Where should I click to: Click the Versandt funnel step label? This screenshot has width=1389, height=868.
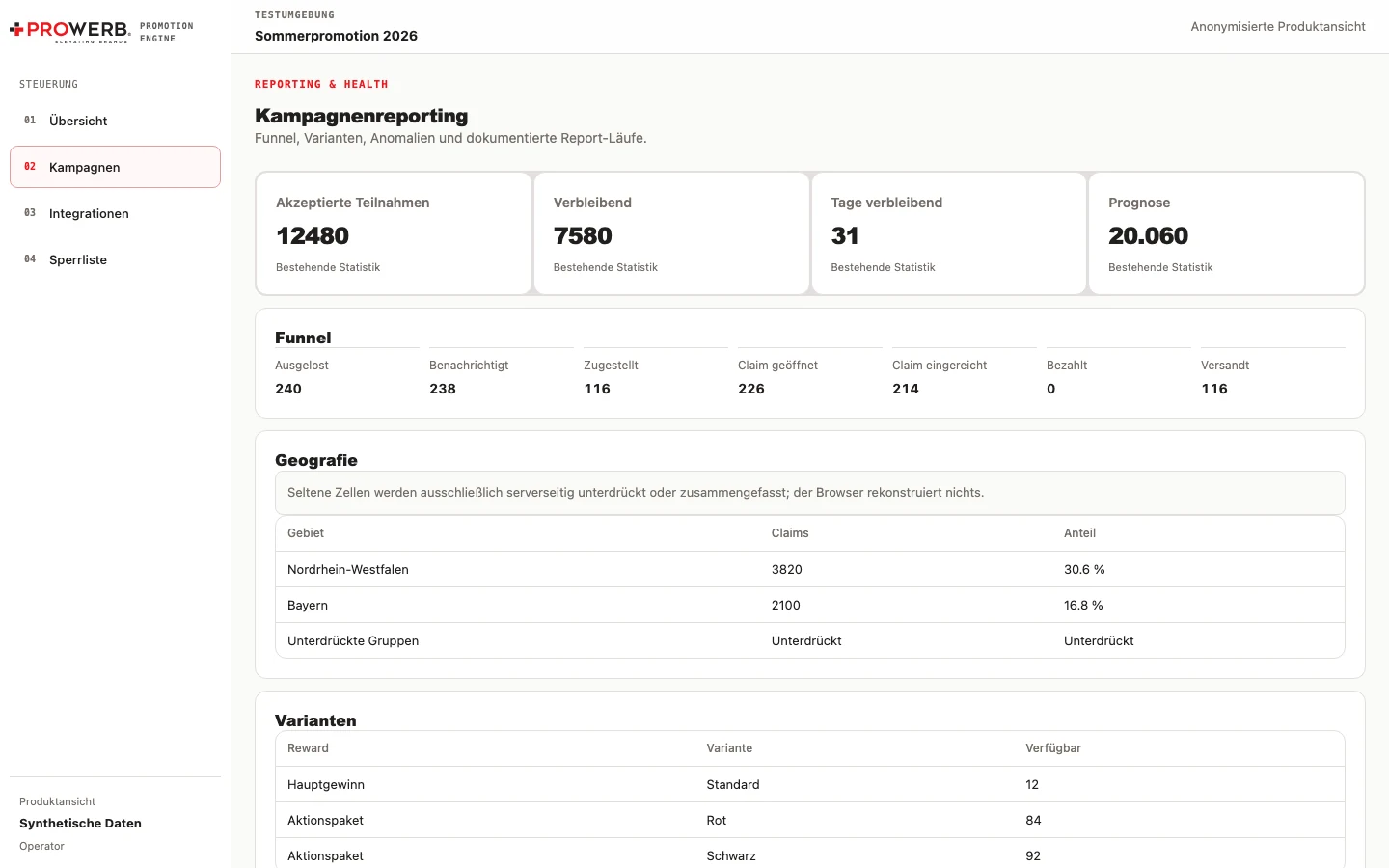point(1225,366)
